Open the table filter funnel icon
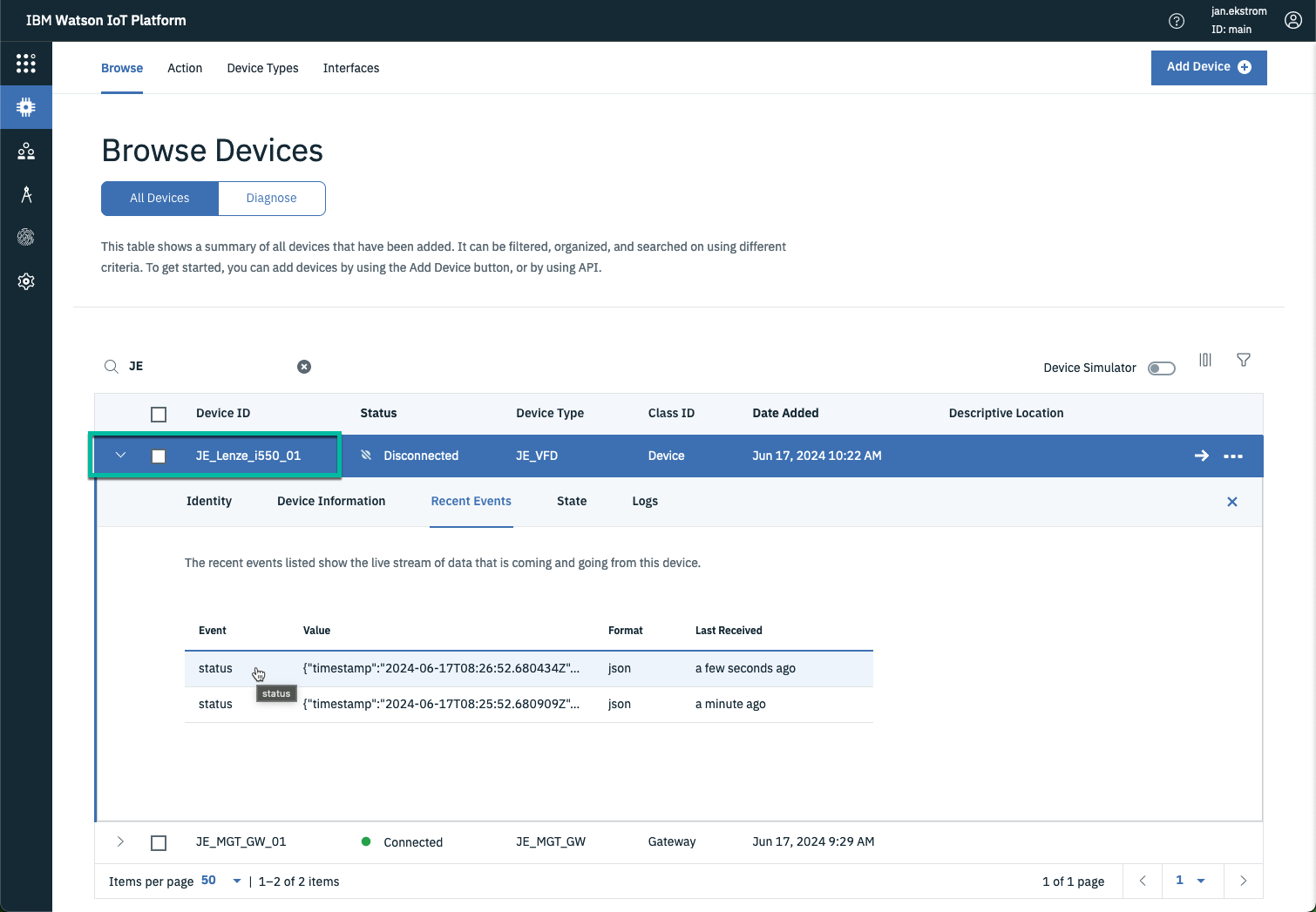 pos(1244,360)
